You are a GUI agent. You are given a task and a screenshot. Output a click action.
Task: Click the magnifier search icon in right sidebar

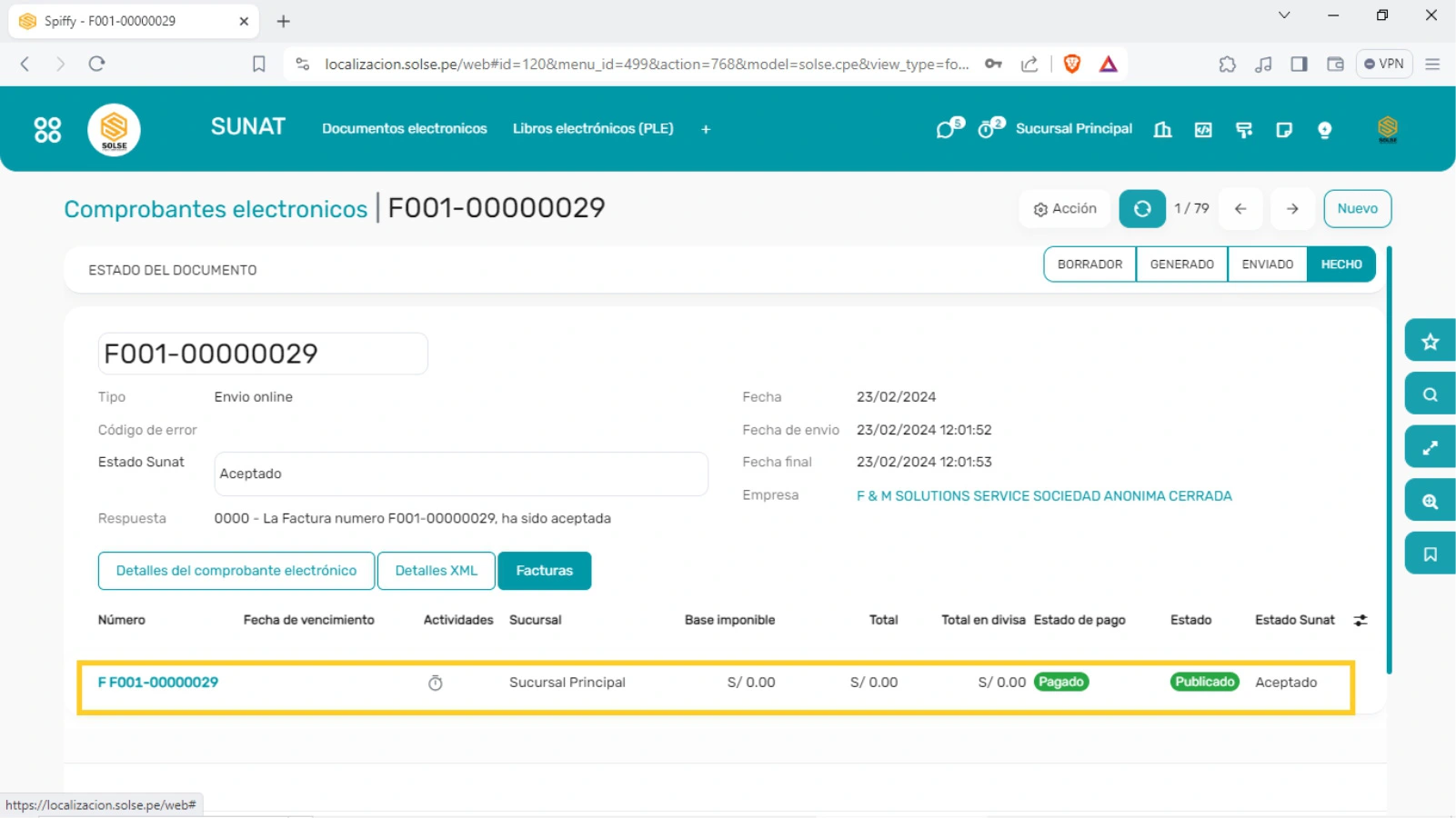coord(1430,394)
